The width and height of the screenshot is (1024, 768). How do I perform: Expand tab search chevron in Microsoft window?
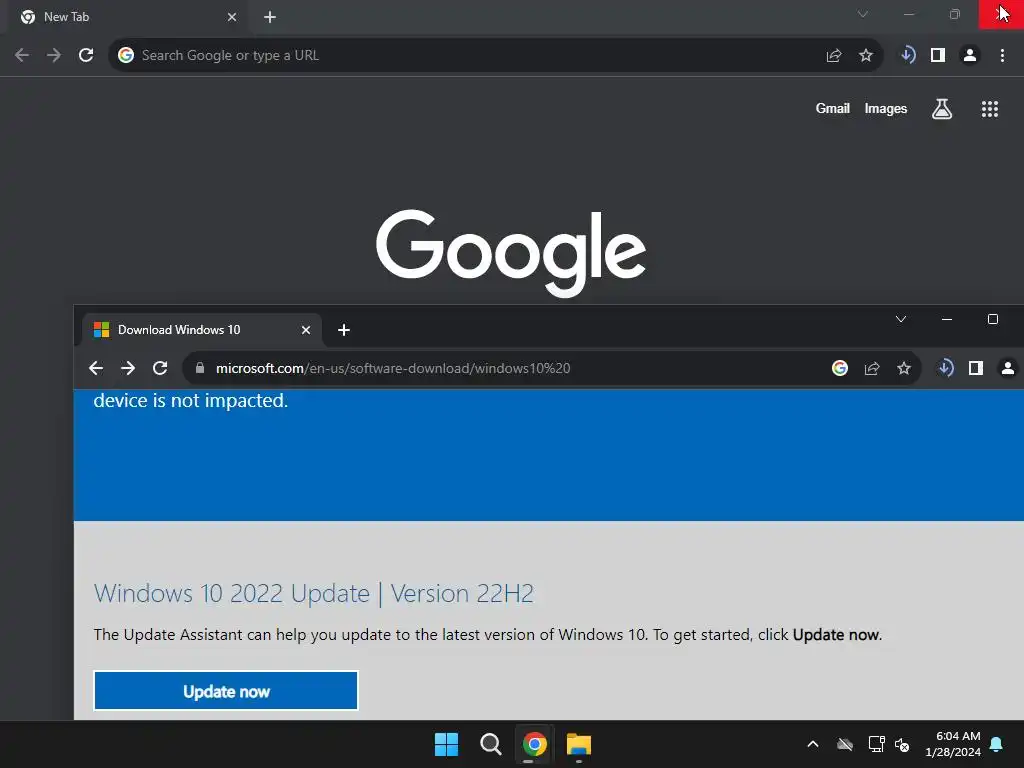click(901, 319)
